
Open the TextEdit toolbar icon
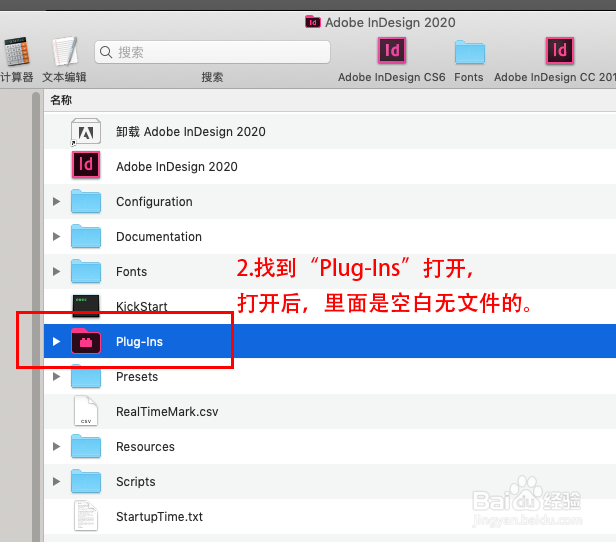[65, 51]
